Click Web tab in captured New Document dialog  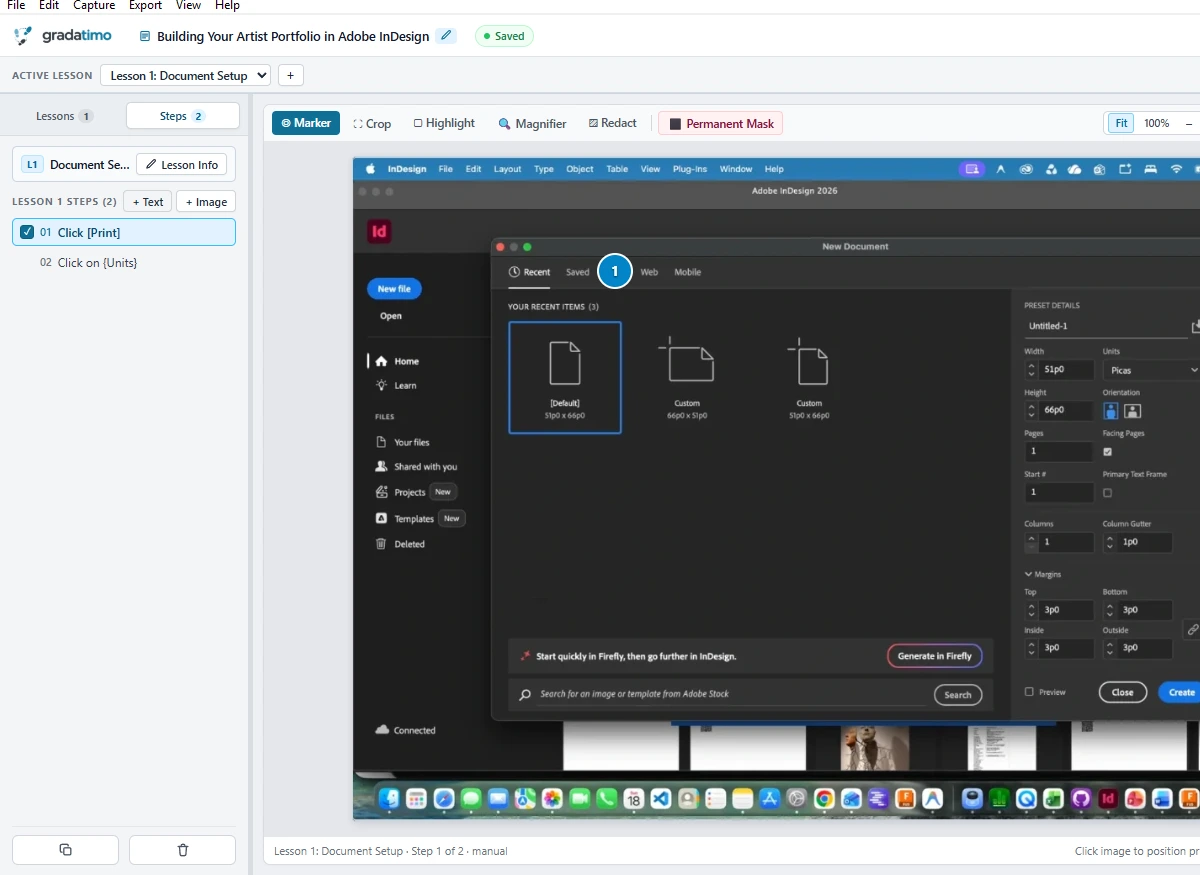[649, 272]
